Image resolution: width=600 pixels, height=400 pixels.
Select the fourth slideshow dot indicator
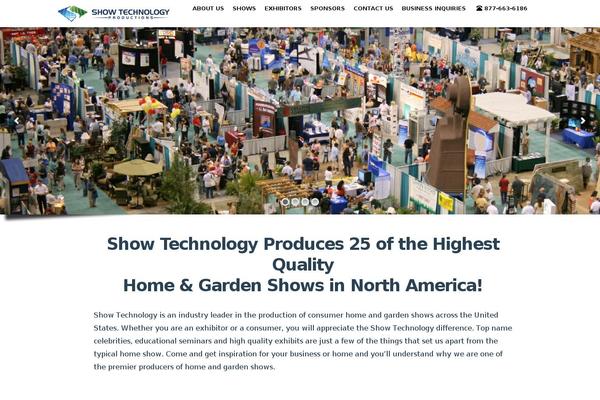point(315,202)
